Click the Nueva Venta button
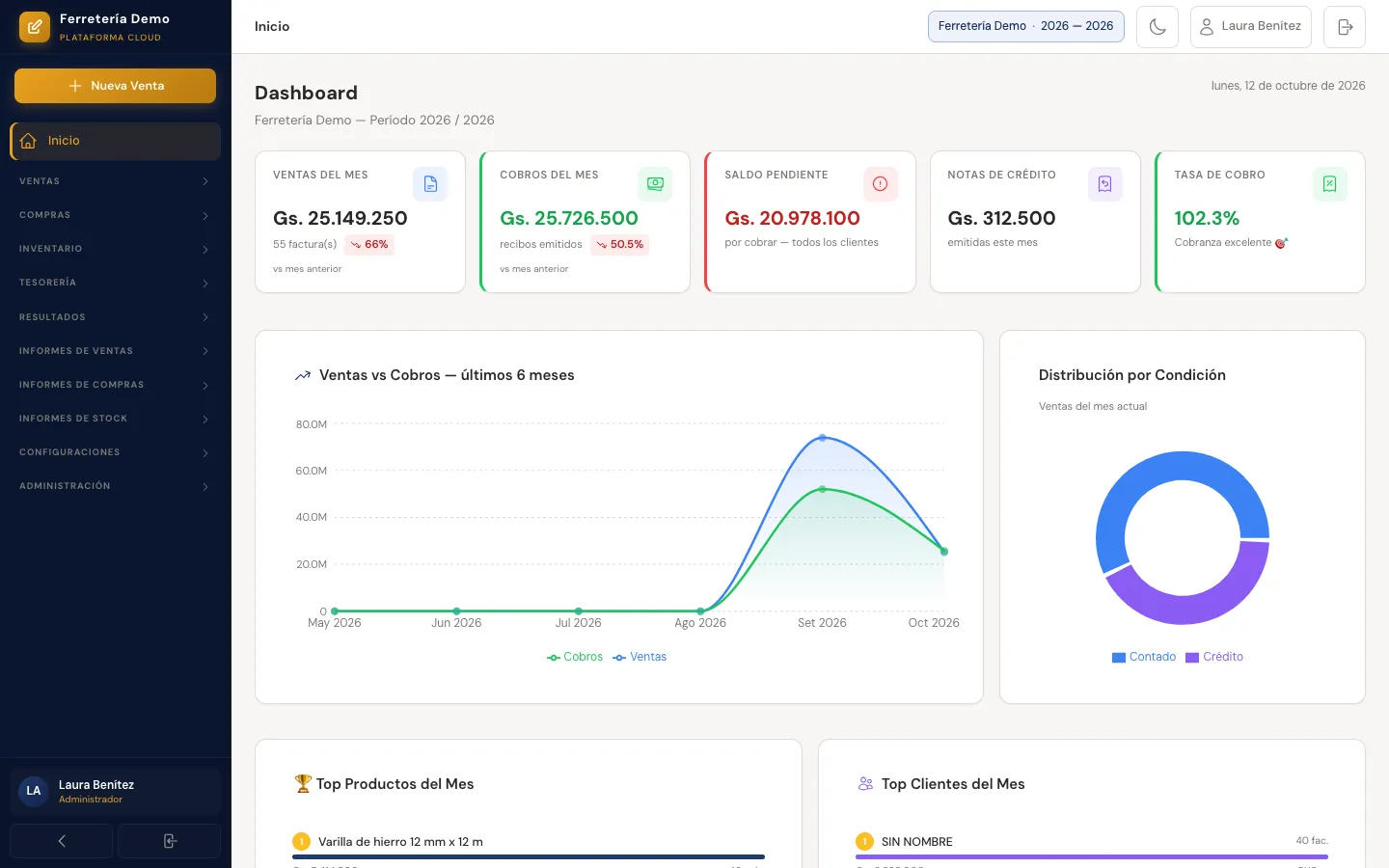 (x=115, y=86)
